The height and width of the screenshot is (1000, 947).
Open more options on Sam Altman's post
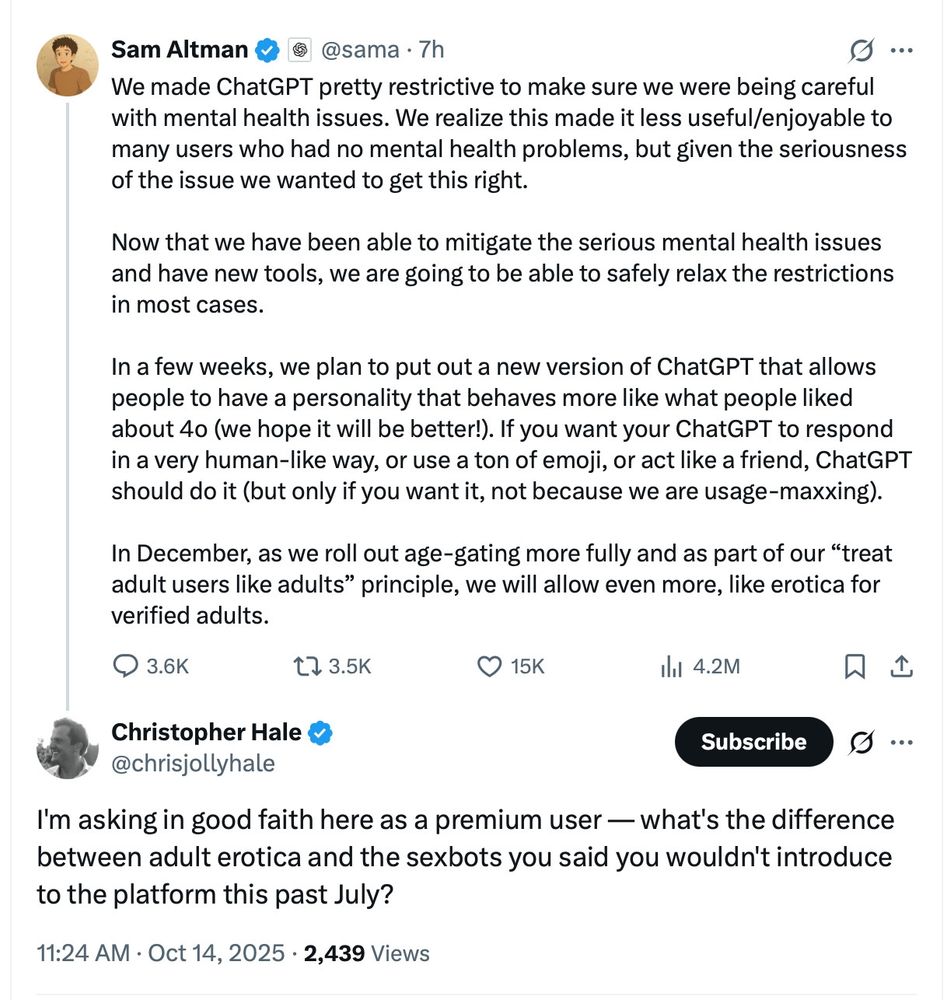tap(901, 50)
